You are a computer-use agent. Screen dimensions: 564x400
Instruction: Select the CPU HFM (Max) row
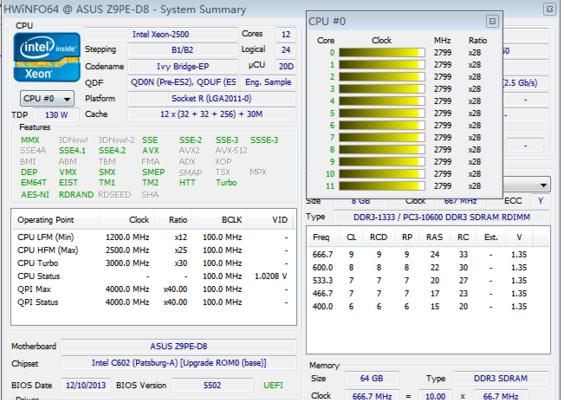[153, 250]
